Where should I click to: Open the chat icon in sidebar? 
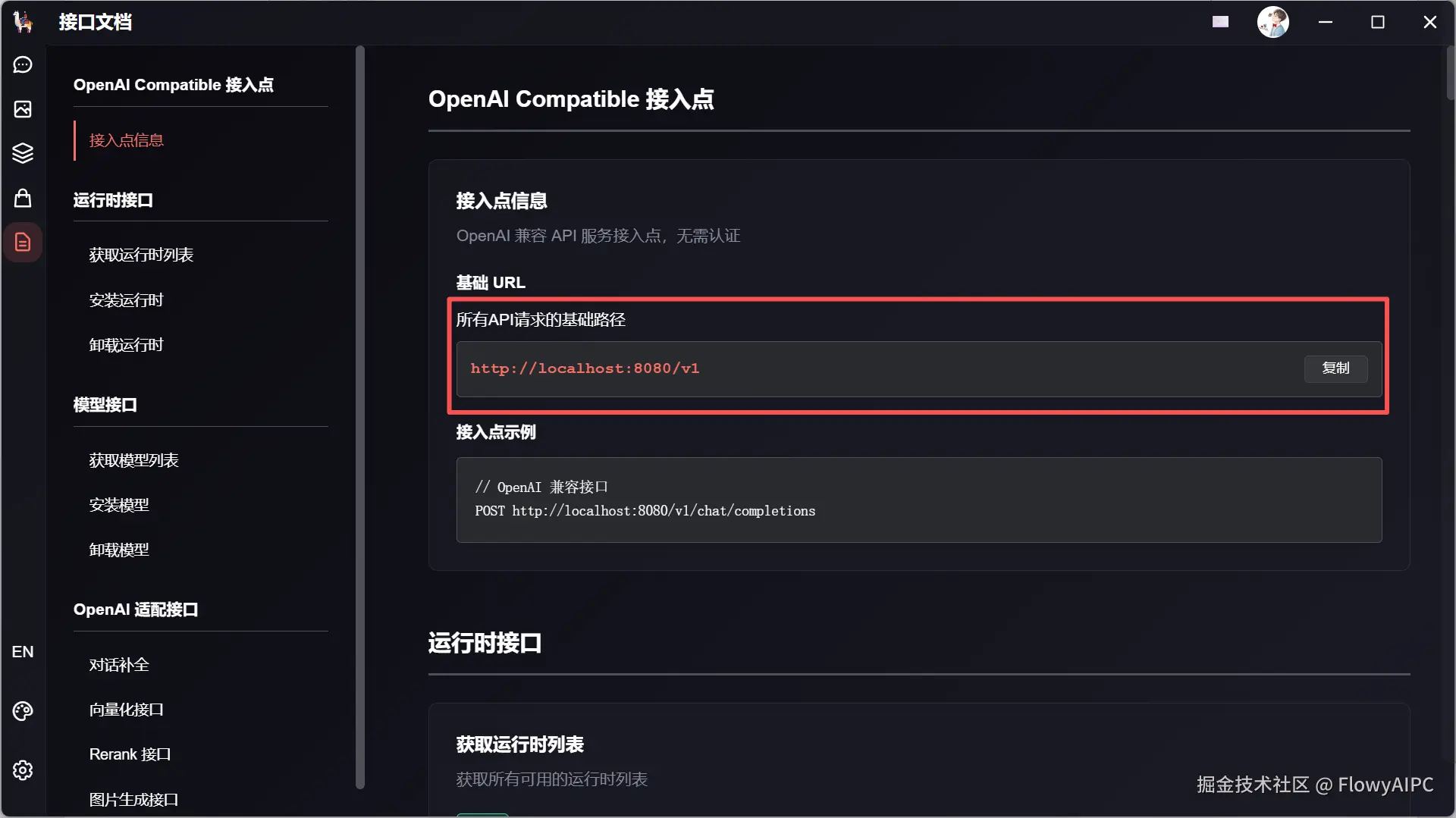click(x=23, y=65)
